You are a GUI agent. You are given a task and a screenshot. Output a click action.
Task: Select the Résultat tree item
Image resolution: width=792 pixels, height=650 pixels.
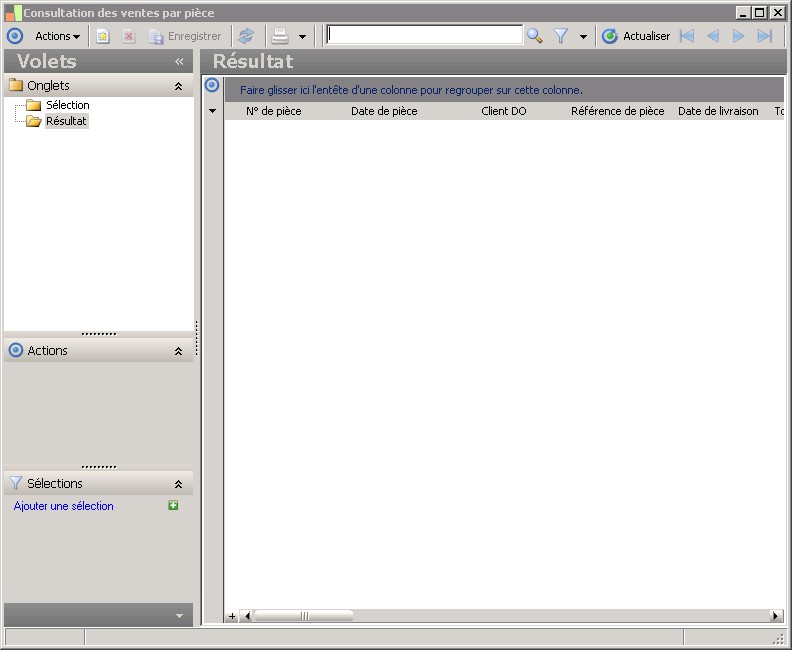pos(66,121)
